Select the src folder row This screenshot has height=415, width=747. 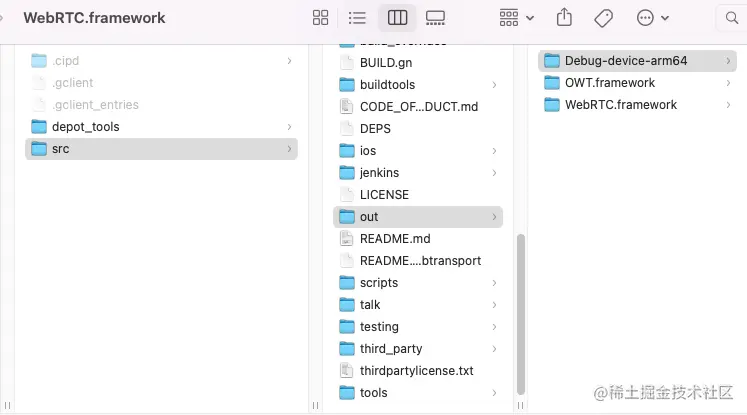tap(162, 149)
